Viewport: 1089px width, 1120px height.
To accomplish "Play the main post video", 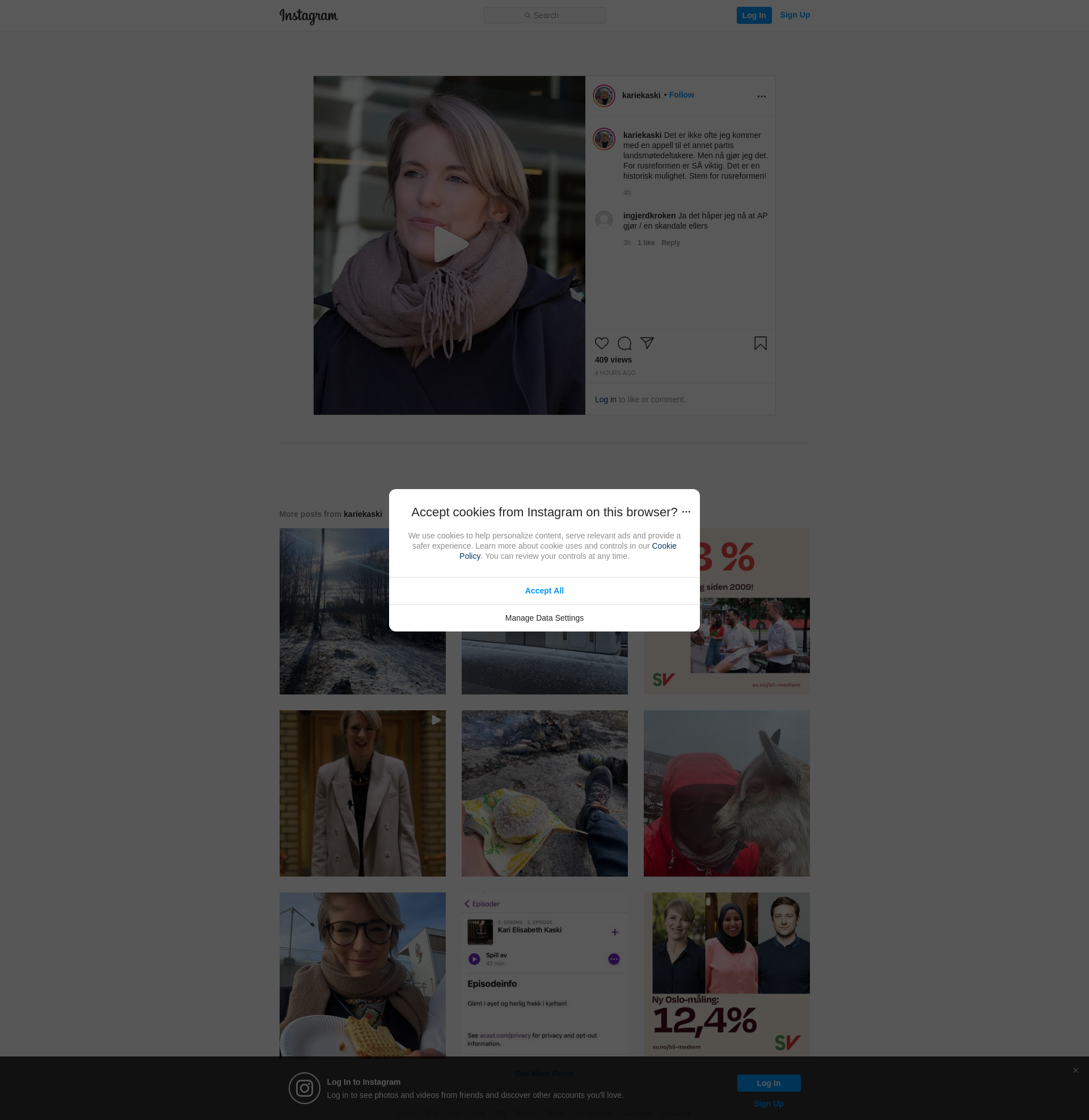I will (450, 245).
